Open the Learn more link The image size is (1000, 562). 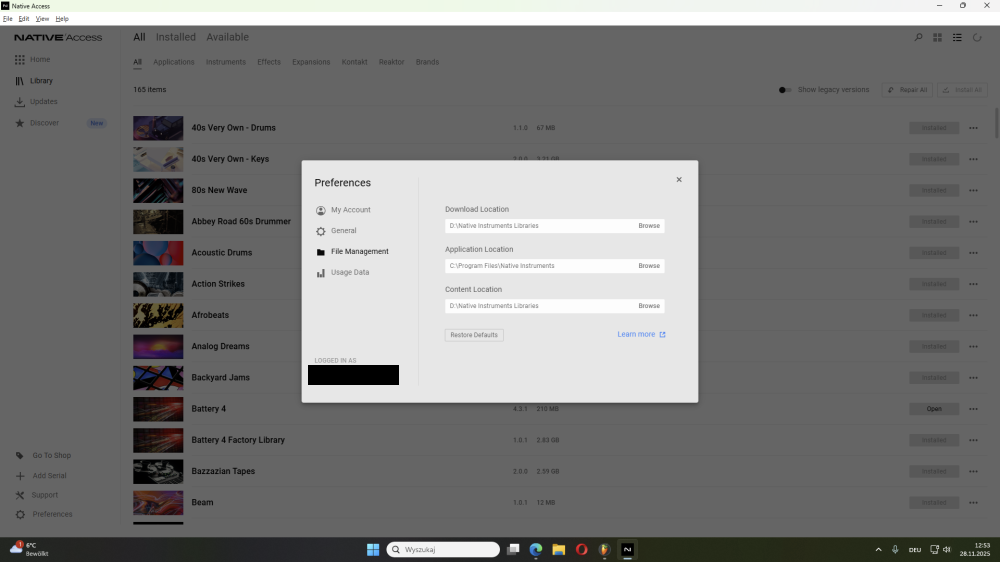point(641,334)
